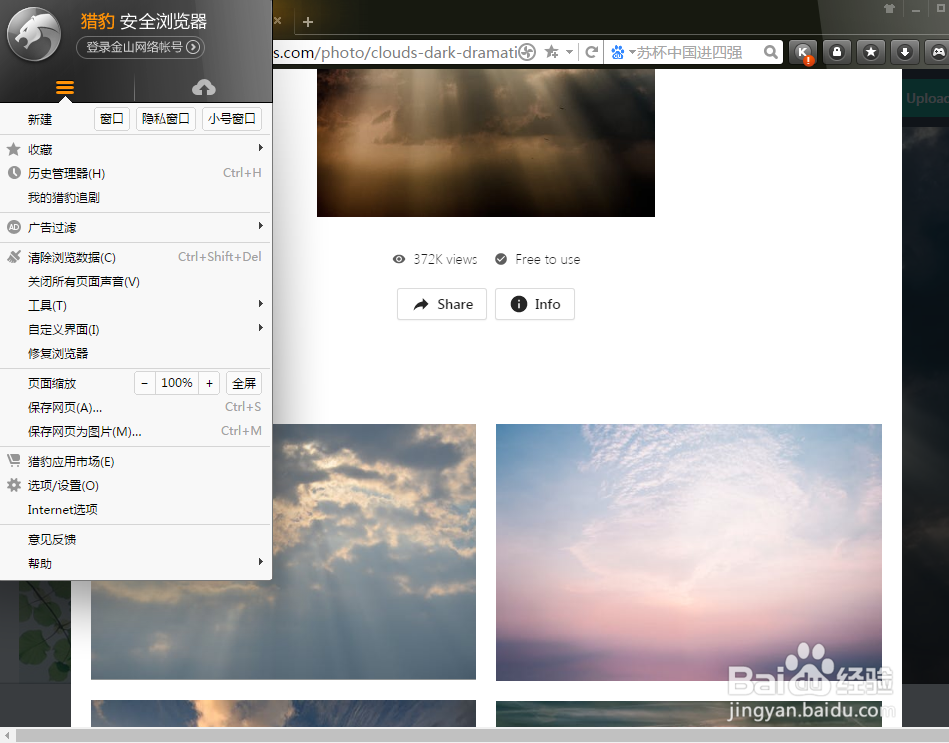Click the Liebao leopard logo icon
The width and height of the screenshot is (949, 743).
(34, 34)
